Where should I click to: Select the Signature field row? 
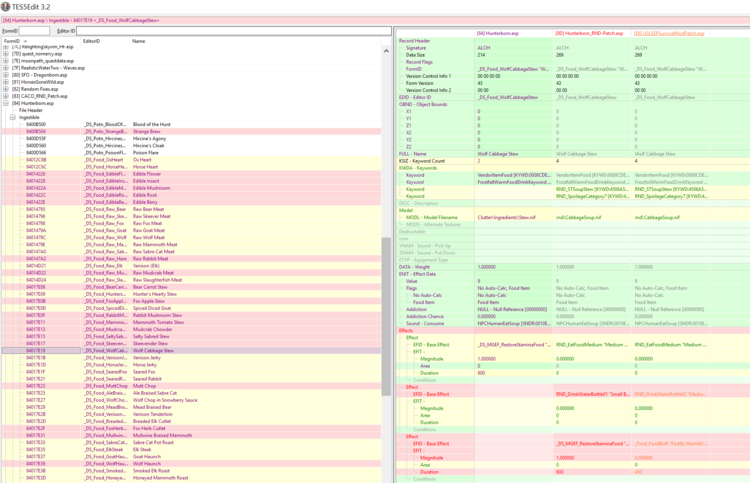573,48
